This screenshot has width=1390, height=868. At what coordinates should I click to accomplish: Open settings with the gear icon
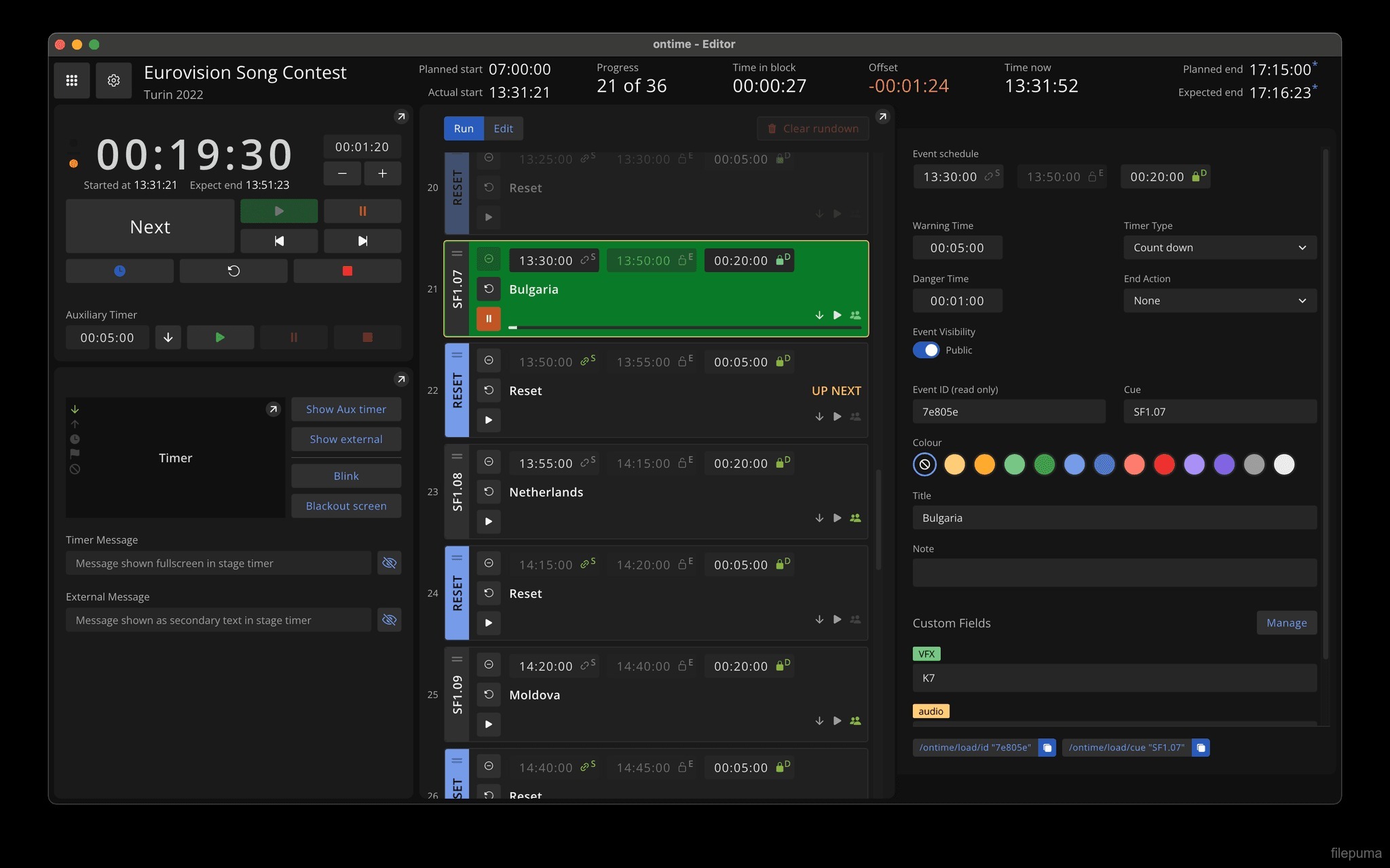[x=113, y=81]
